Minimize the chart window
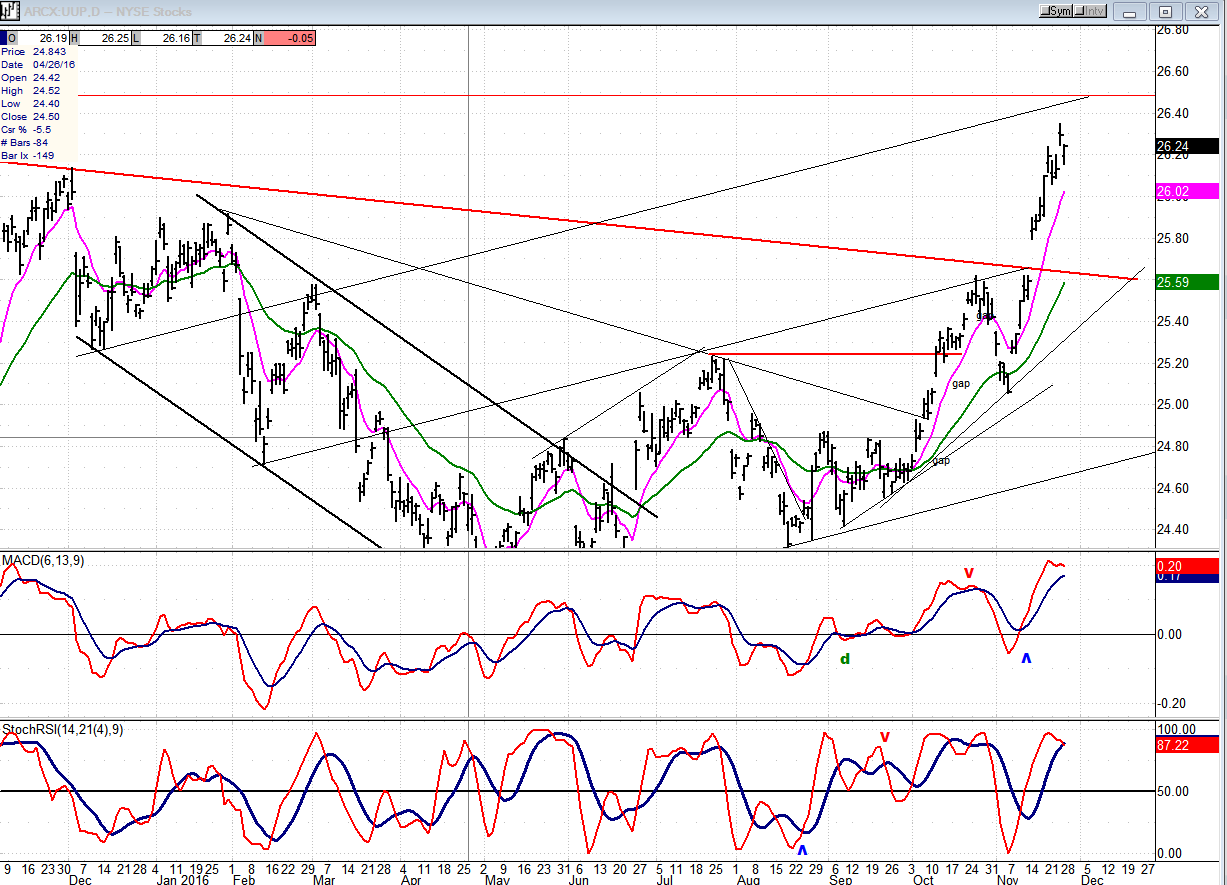1227x885 pixels. [x=1132, y=11]
